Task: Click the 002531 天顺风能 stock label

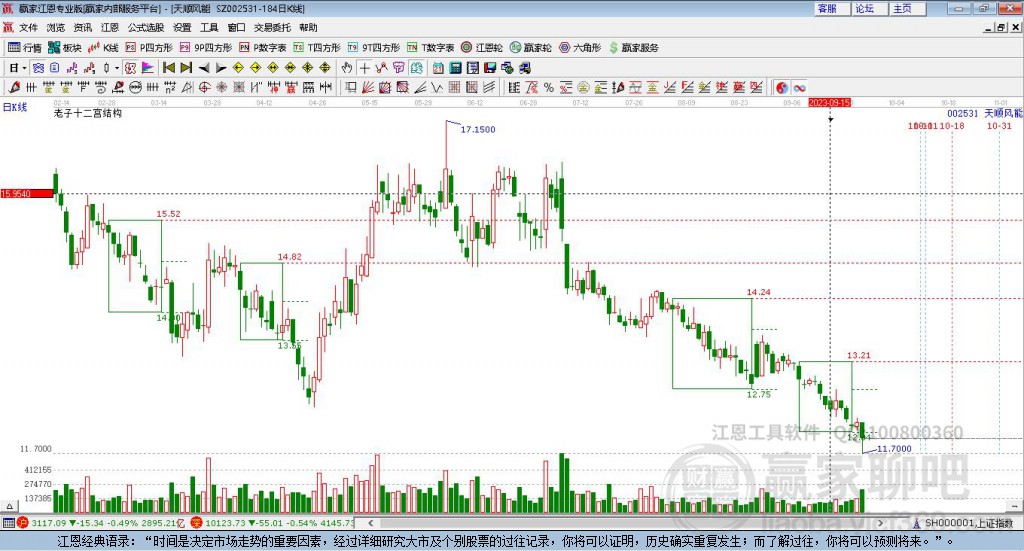Action: 985,114
